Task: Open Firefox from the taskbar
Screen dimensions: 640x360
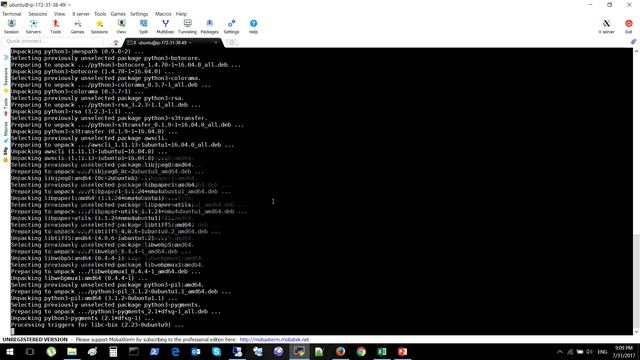Action: [x=340, y=351]
